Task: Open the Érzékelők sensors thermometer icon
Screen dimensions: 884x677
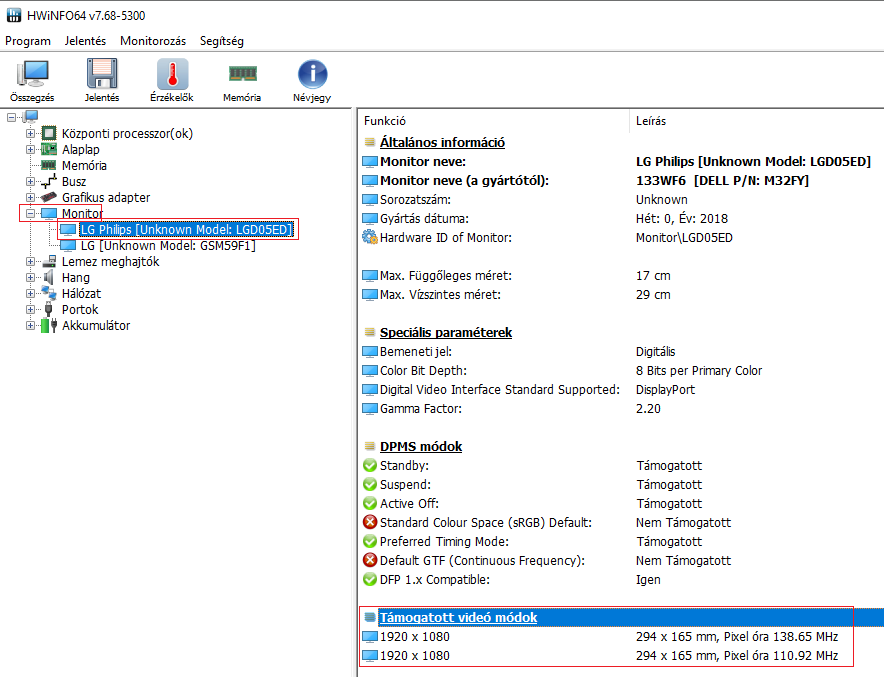Action: [172, 76]
